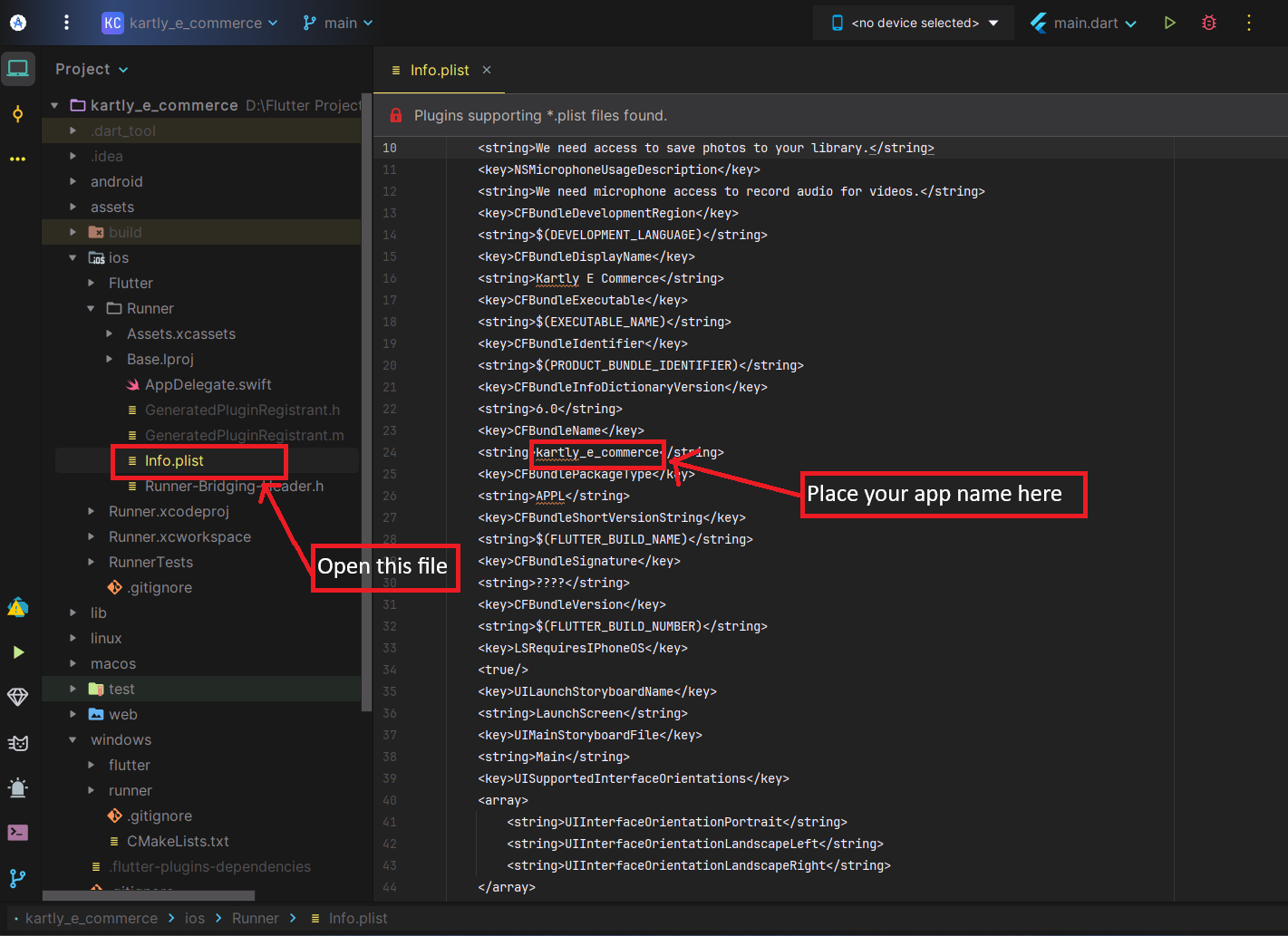Click the green Run button
This screenshot has height=936, width=1288.
click(1169, 23)
